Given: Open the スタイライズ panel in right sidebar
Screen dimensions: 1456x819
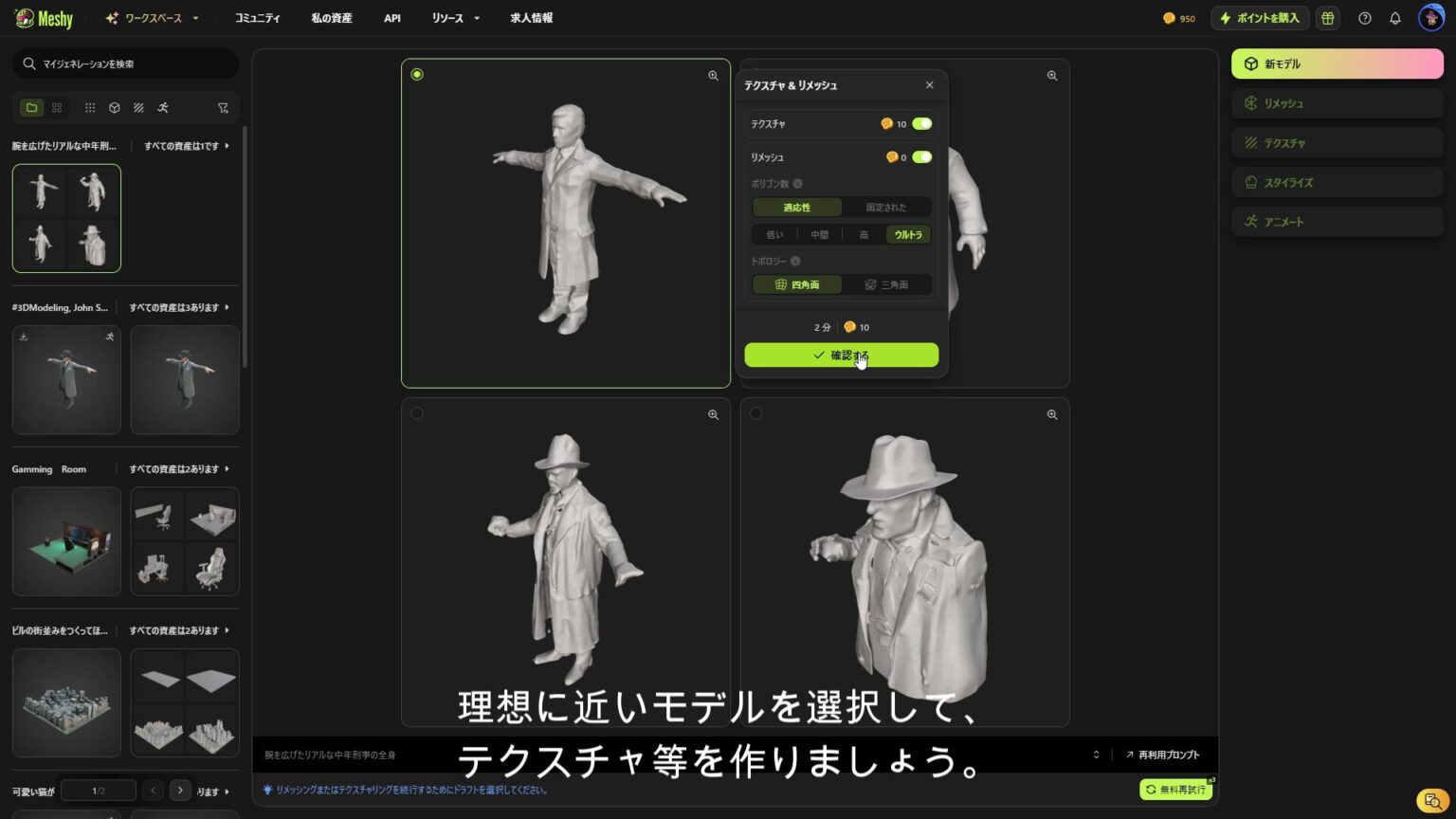Looking at the screenshot, I should (1336, 182).
